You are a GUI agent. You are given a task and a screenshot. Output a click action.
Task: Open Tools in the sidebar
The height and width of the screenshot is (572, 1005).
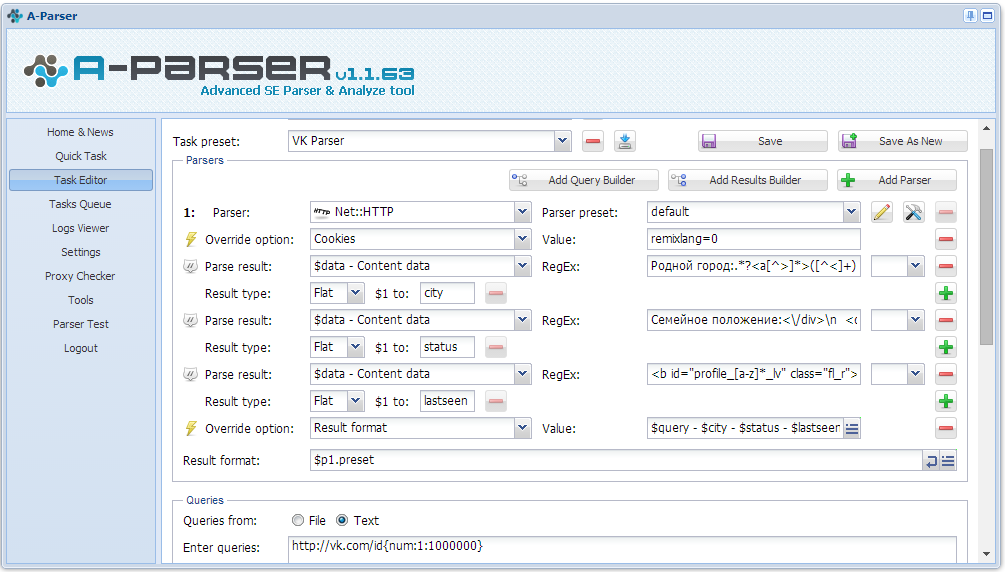[x=80, y=300]
